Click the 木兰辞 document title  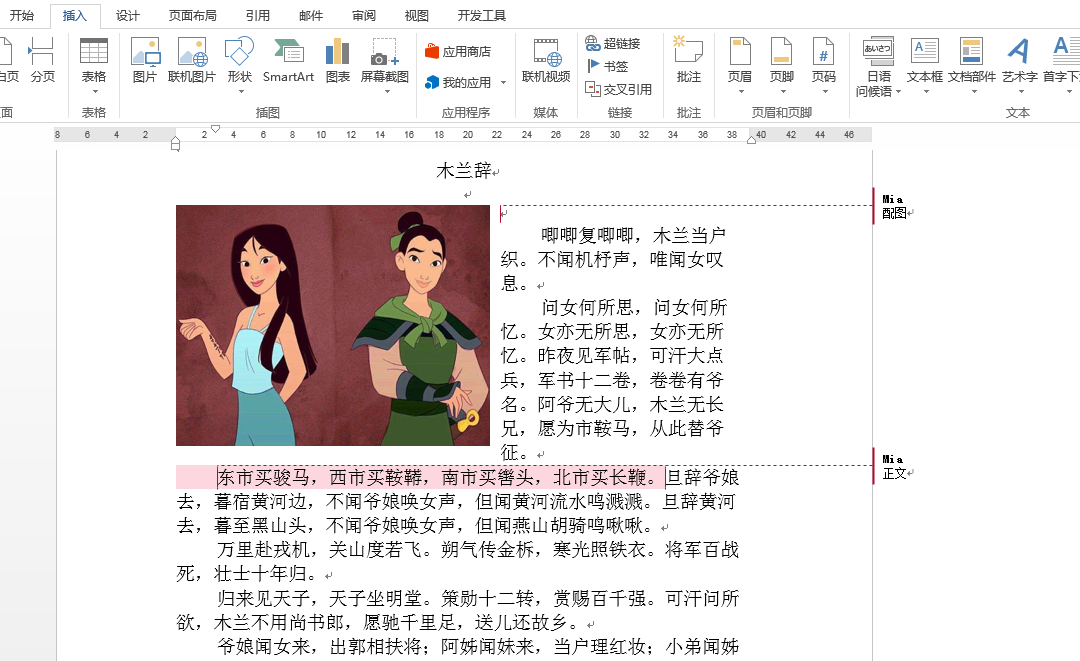(464, 170)
